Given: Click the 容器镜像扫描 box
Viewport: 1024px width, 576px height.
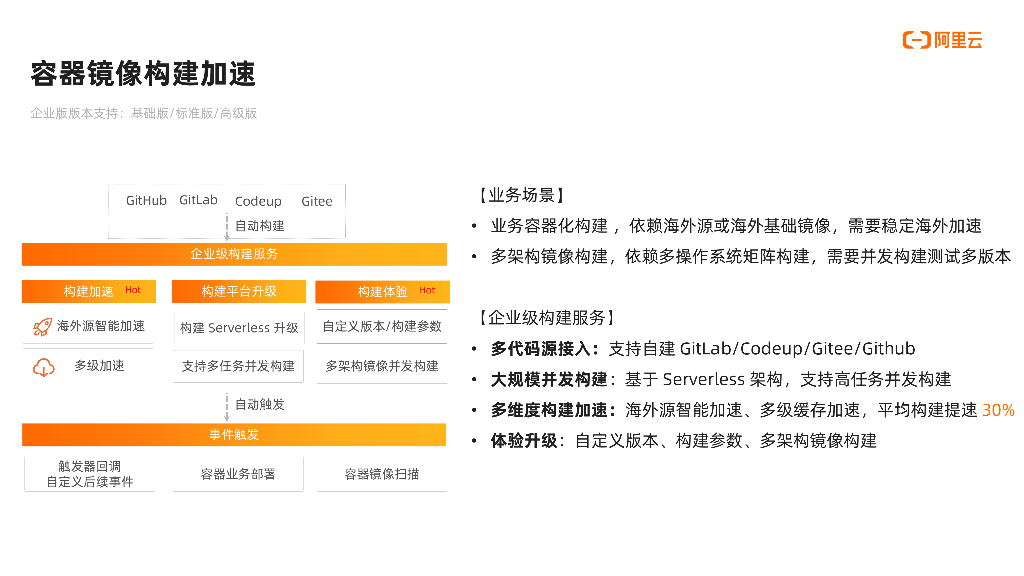Looking at the screenshot, I should tap(382, 474).
